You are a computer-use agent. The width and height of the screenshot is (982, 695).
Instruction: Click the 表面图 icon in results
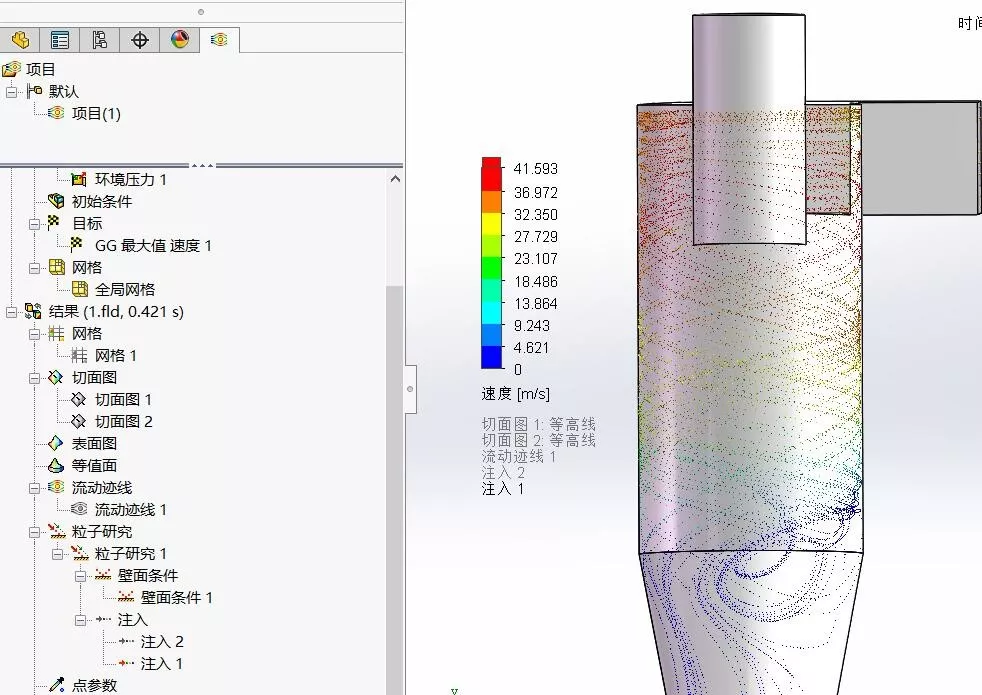click(56, 443)
